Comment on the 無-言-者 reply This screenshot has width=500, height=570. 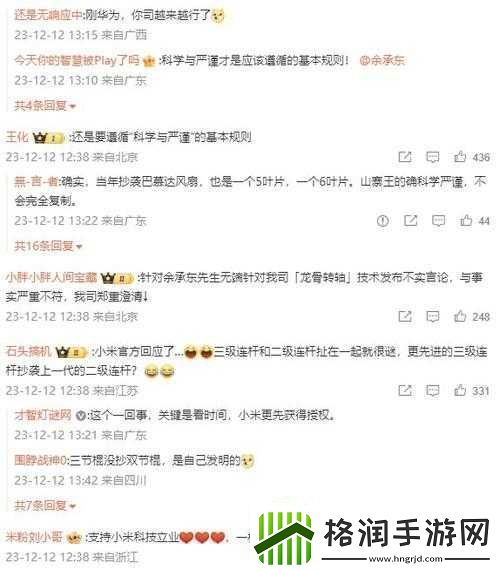(438, 221)
